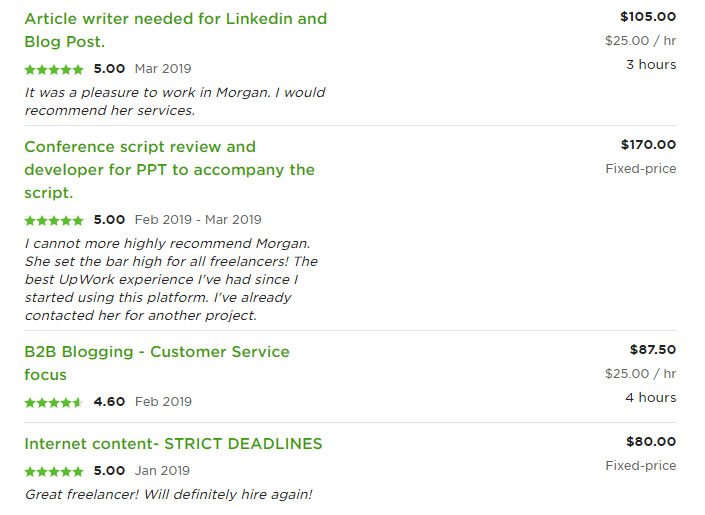
Task: Click star rating of Article writer job
Action: click(x=54, y=69)
